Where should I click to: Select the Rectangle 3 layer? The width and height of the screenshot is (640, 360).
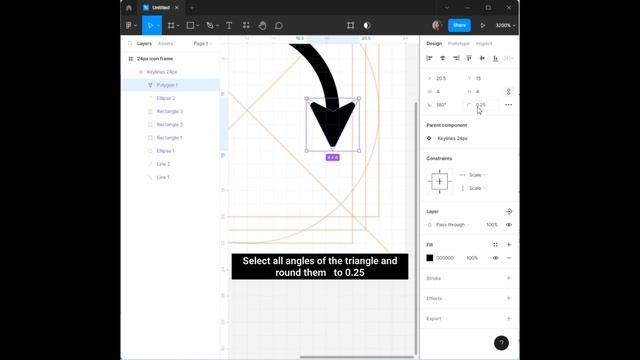click(x=171, y=111)
